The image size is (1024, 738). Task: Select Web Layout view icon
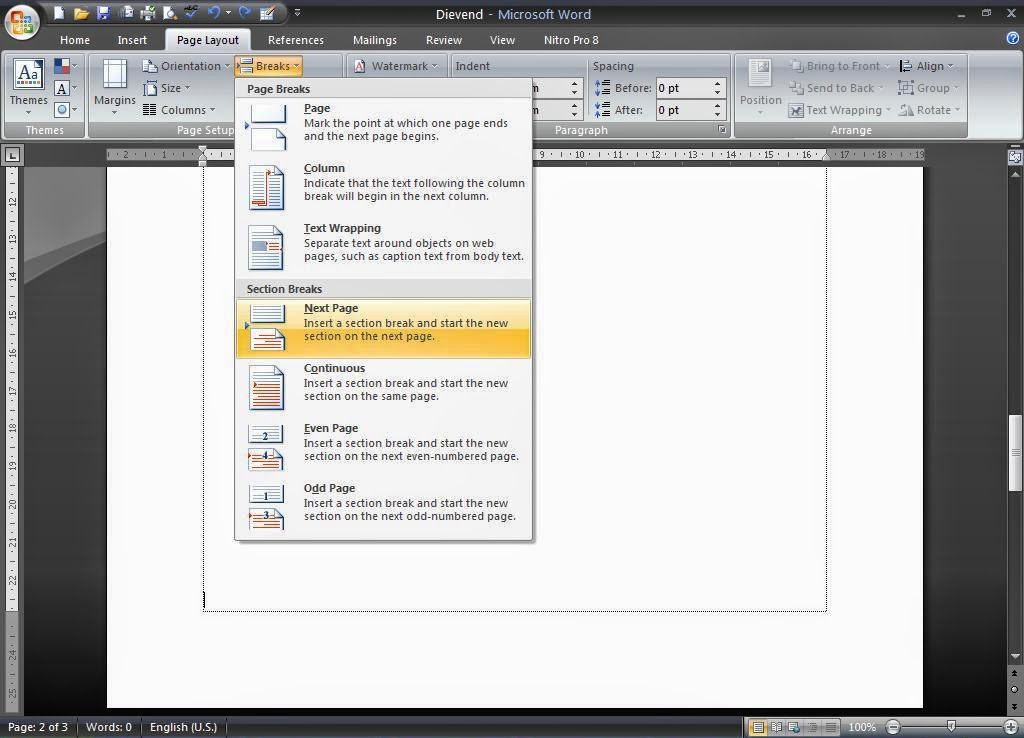click(x=794, y=727)
